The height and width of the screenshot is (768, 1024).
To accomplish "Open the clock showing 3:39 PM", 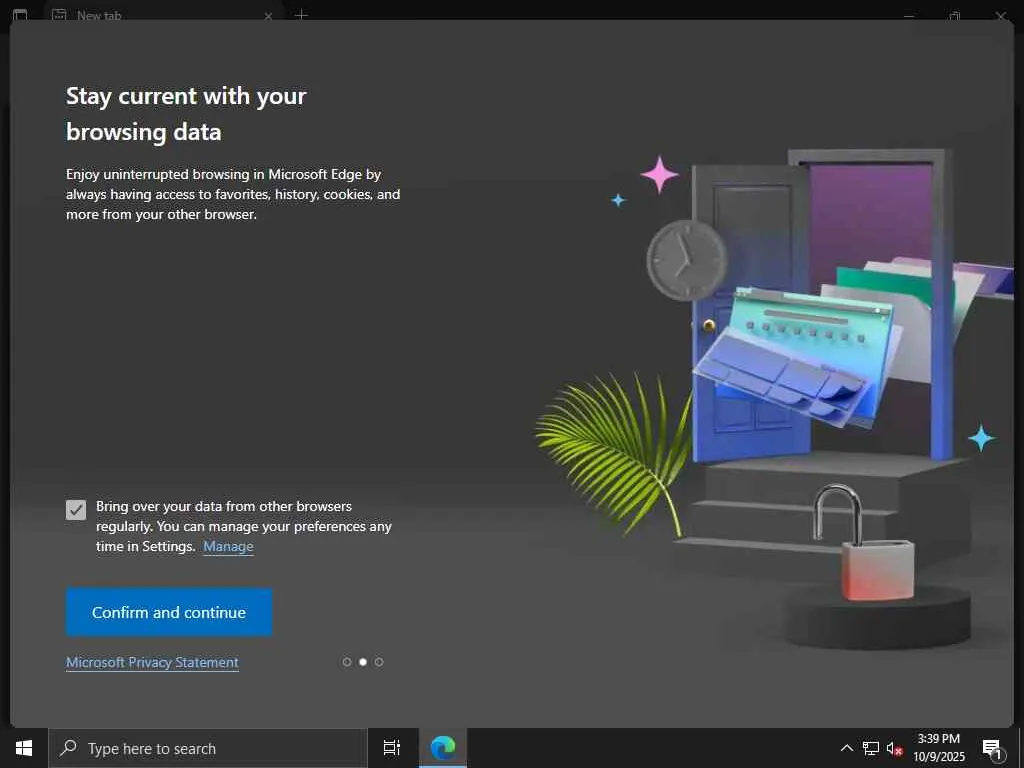I will click(938, 748).
